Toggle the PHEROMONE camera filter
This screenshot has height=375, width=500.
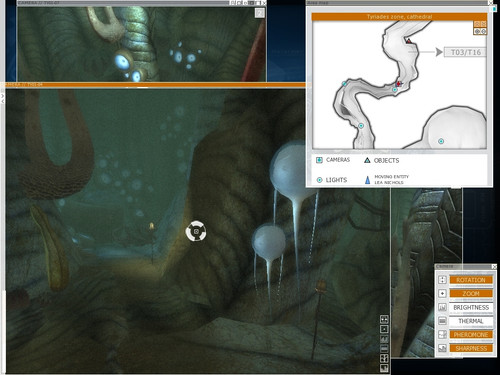(x=471, y=334)
